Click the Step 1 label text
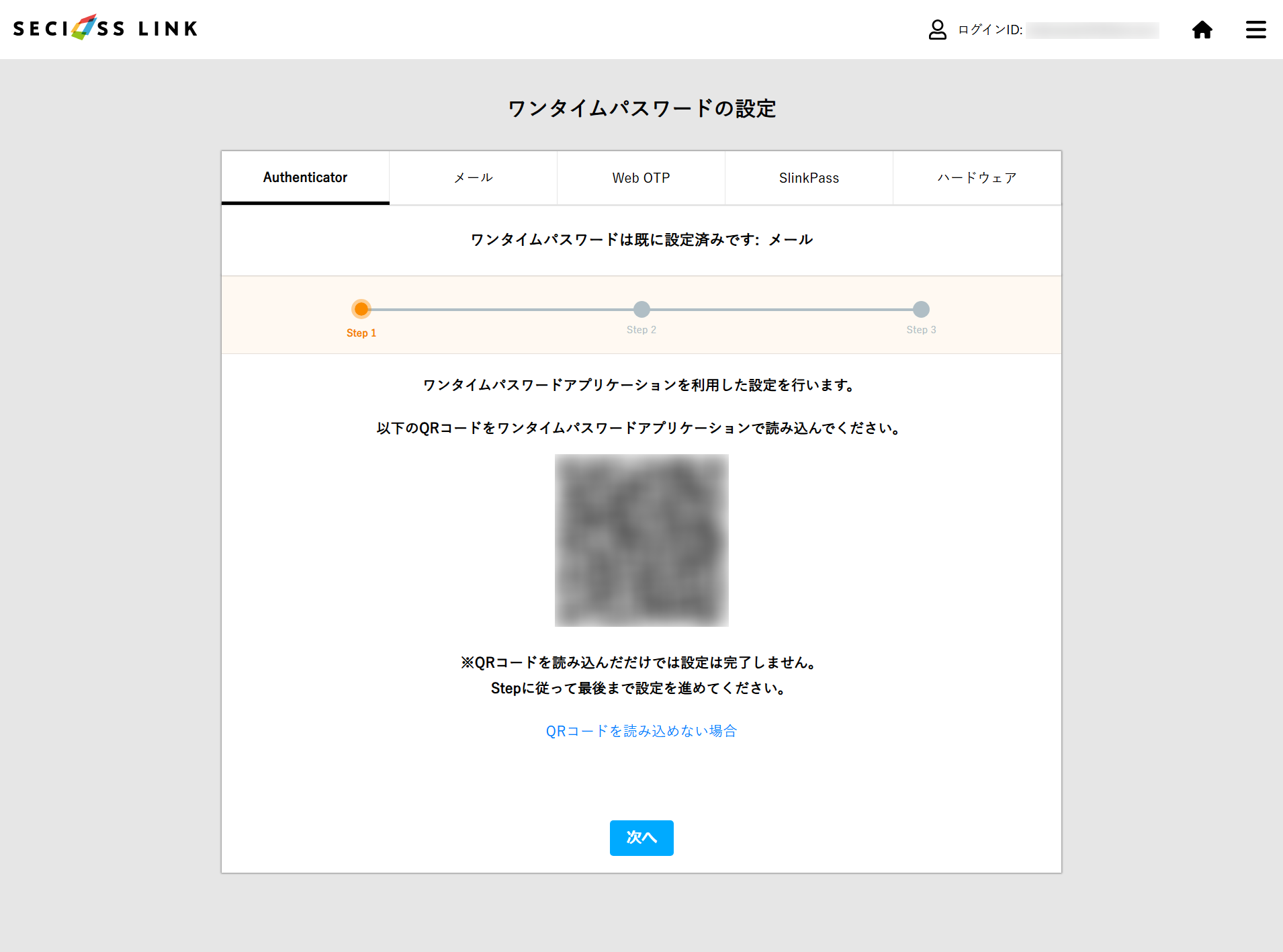Image resolution: width=1283 pixels, height=952 pixels. click(361, 333)
